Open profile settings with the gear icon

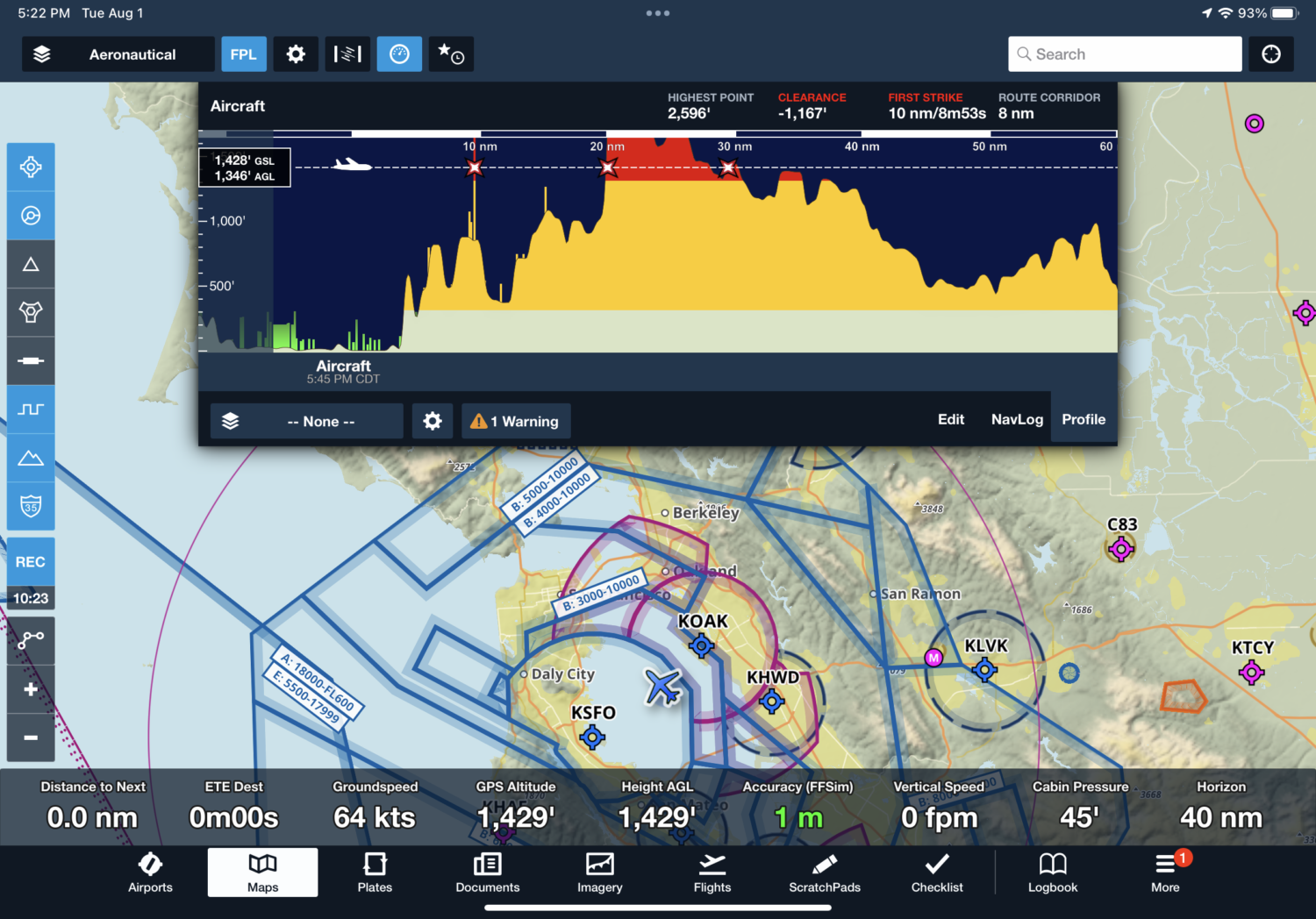tap(433, 421)
